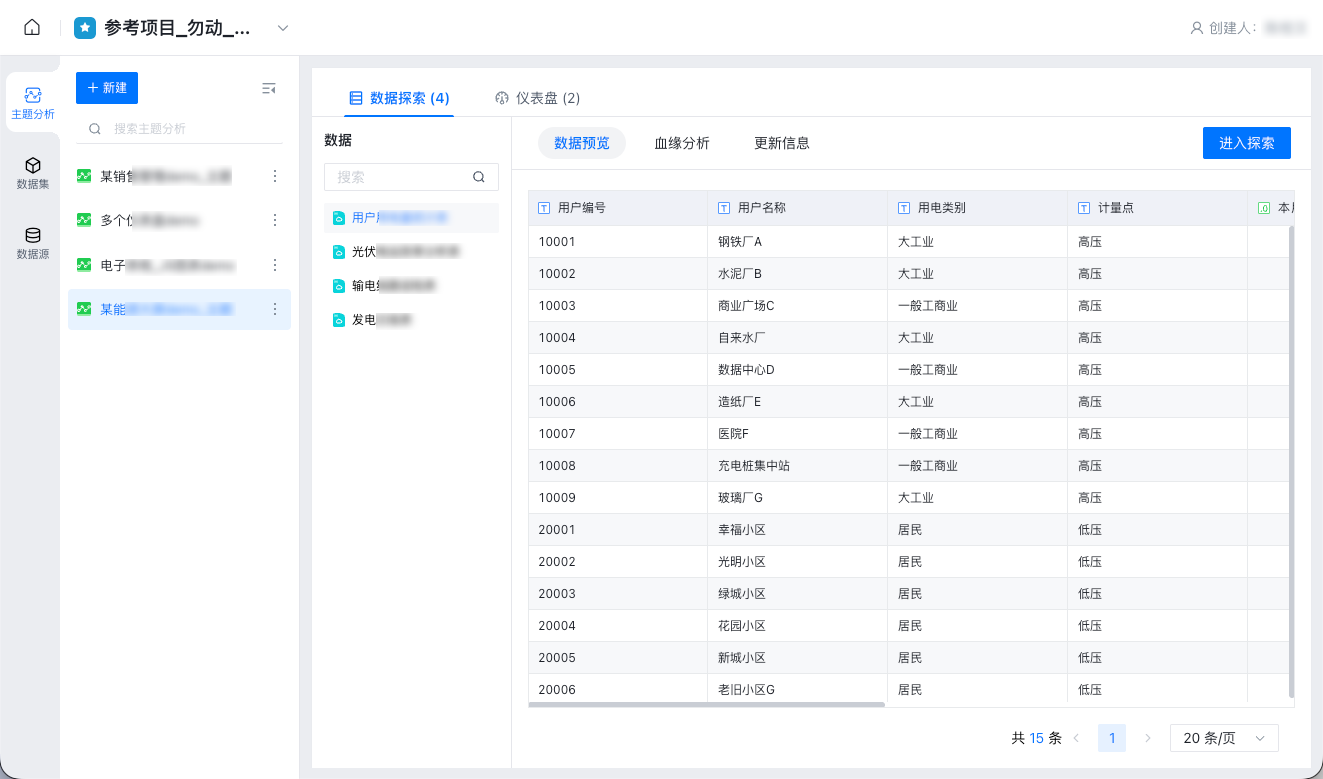1323x779 pixels.
Task: Collapse the subject list panel icon
Action: click(x=268, y=88)
